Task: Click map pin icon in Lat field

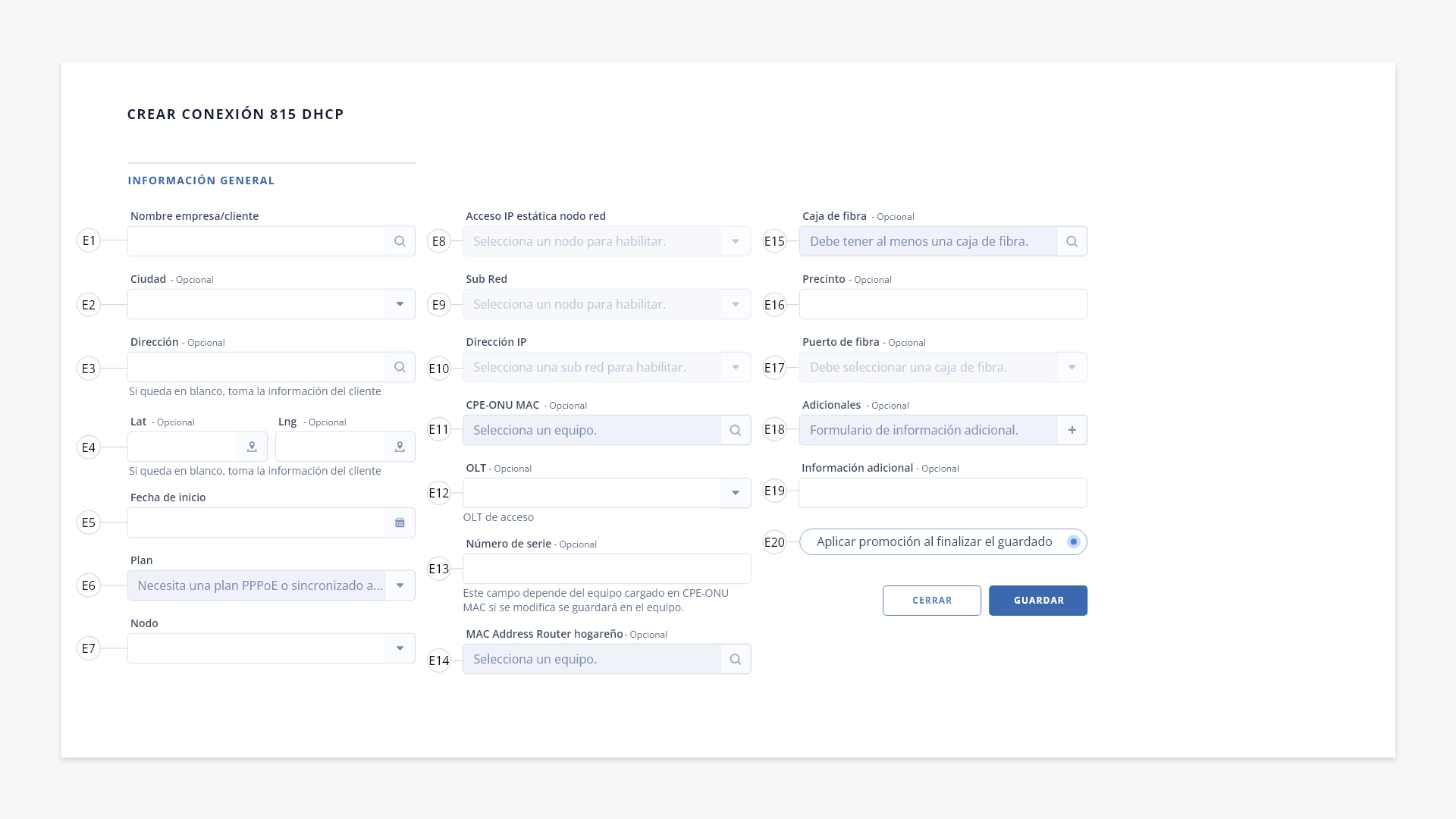Action: 252,447
